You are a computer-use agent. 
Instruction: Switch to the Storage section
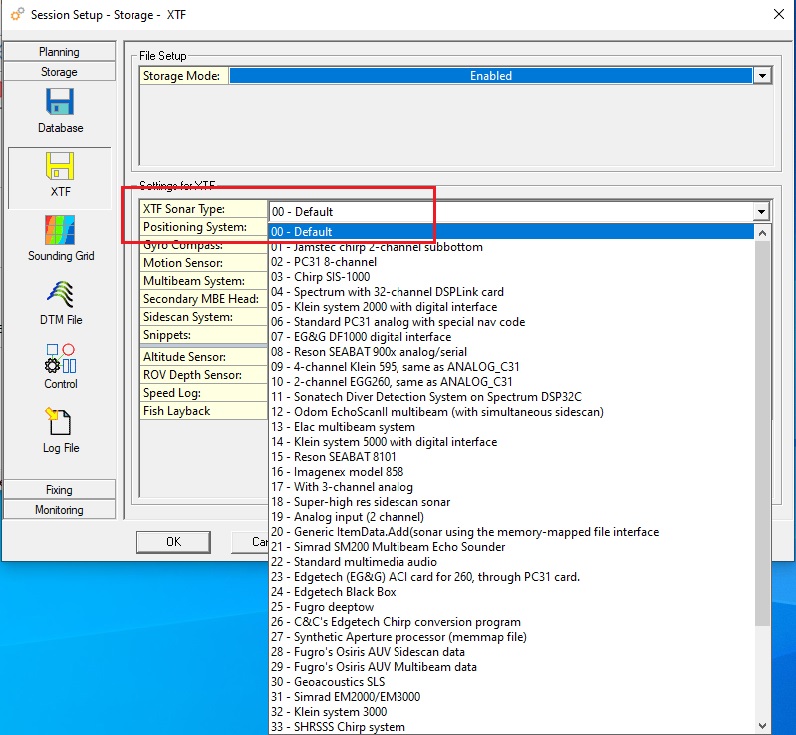[x=59, y=72]
